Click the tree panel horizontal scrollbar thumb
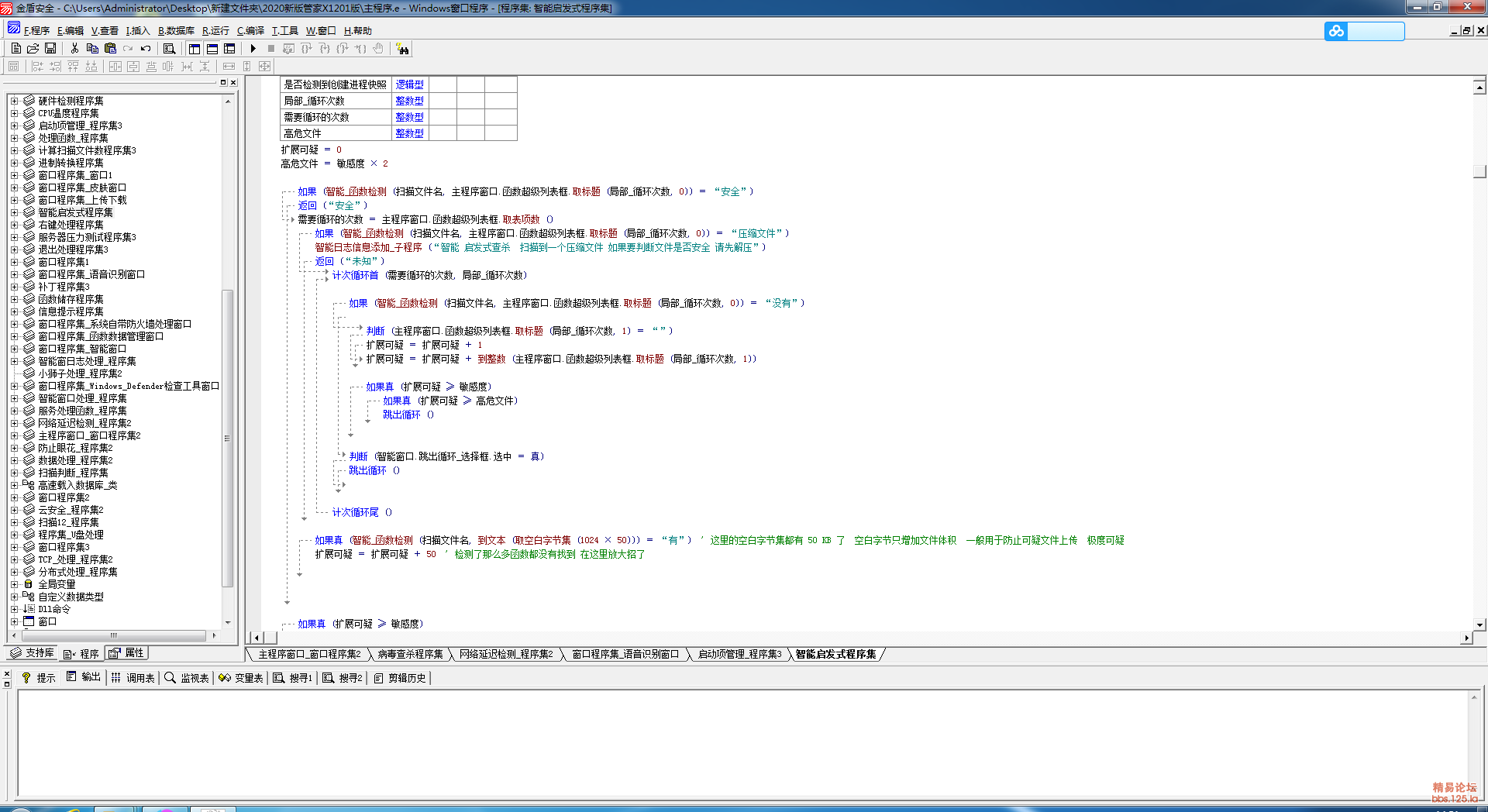The width and height of the screenshot is (1488, 812). point(113,635)
